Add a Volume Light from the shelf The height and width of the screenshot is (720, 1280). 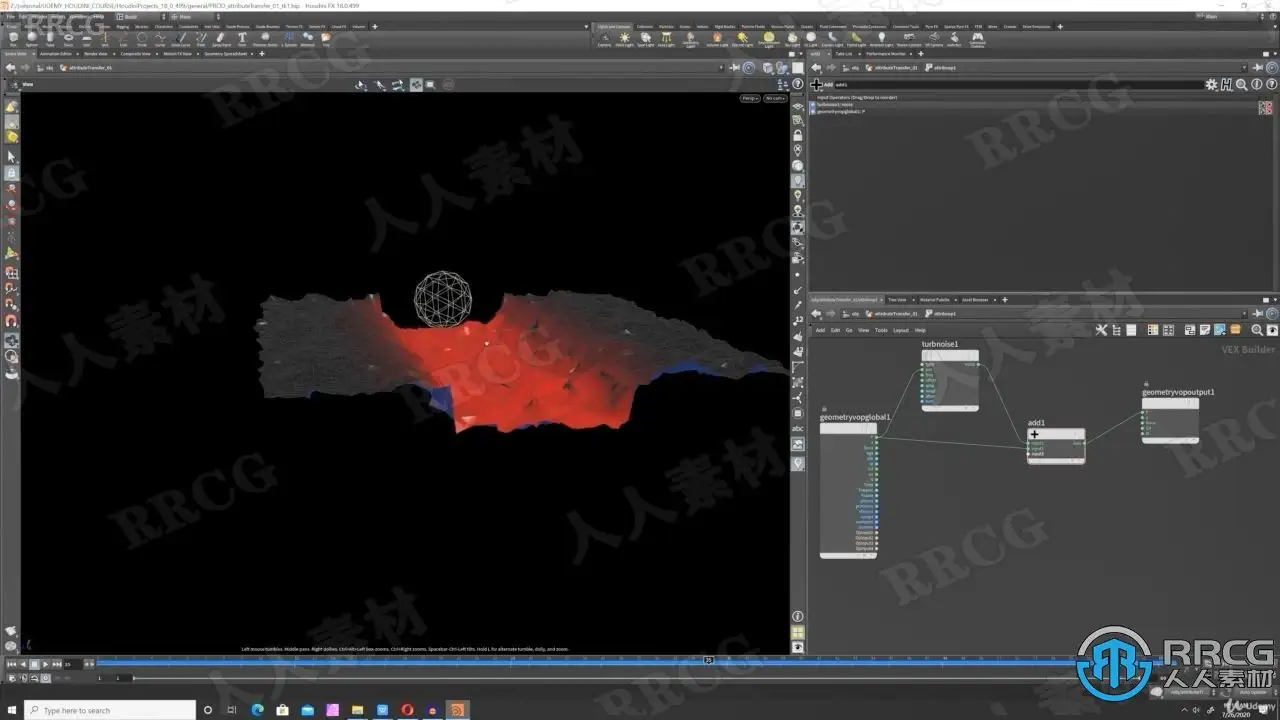click(x=717, y=39)
